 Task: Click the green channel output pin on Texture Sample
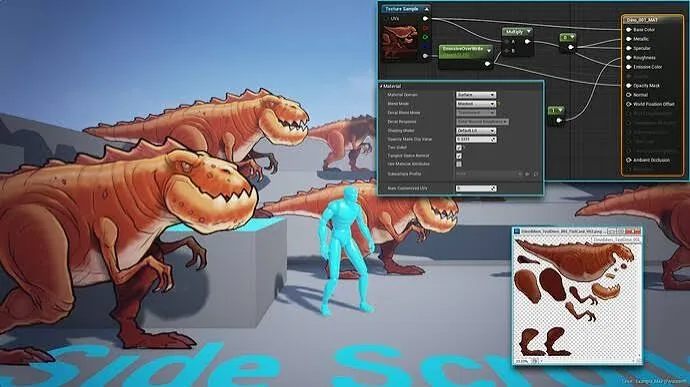click(425, 37)
